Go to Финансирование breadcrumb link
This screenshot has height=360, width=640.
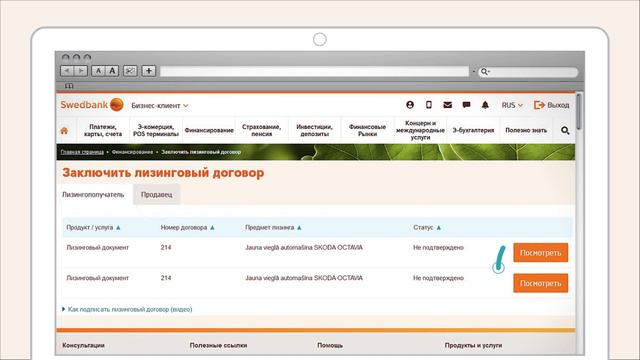(132, 152)
